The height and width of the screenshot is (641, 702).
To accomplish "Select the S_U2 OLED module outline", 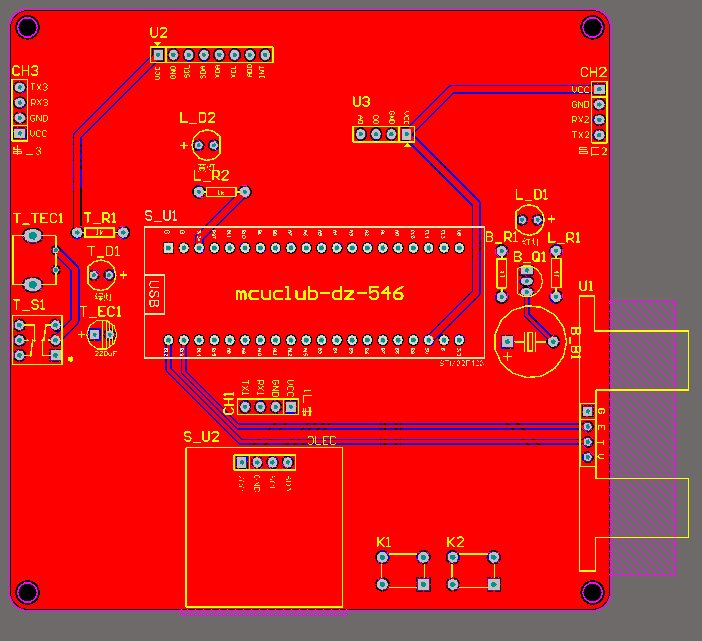I will coord(264,527).
